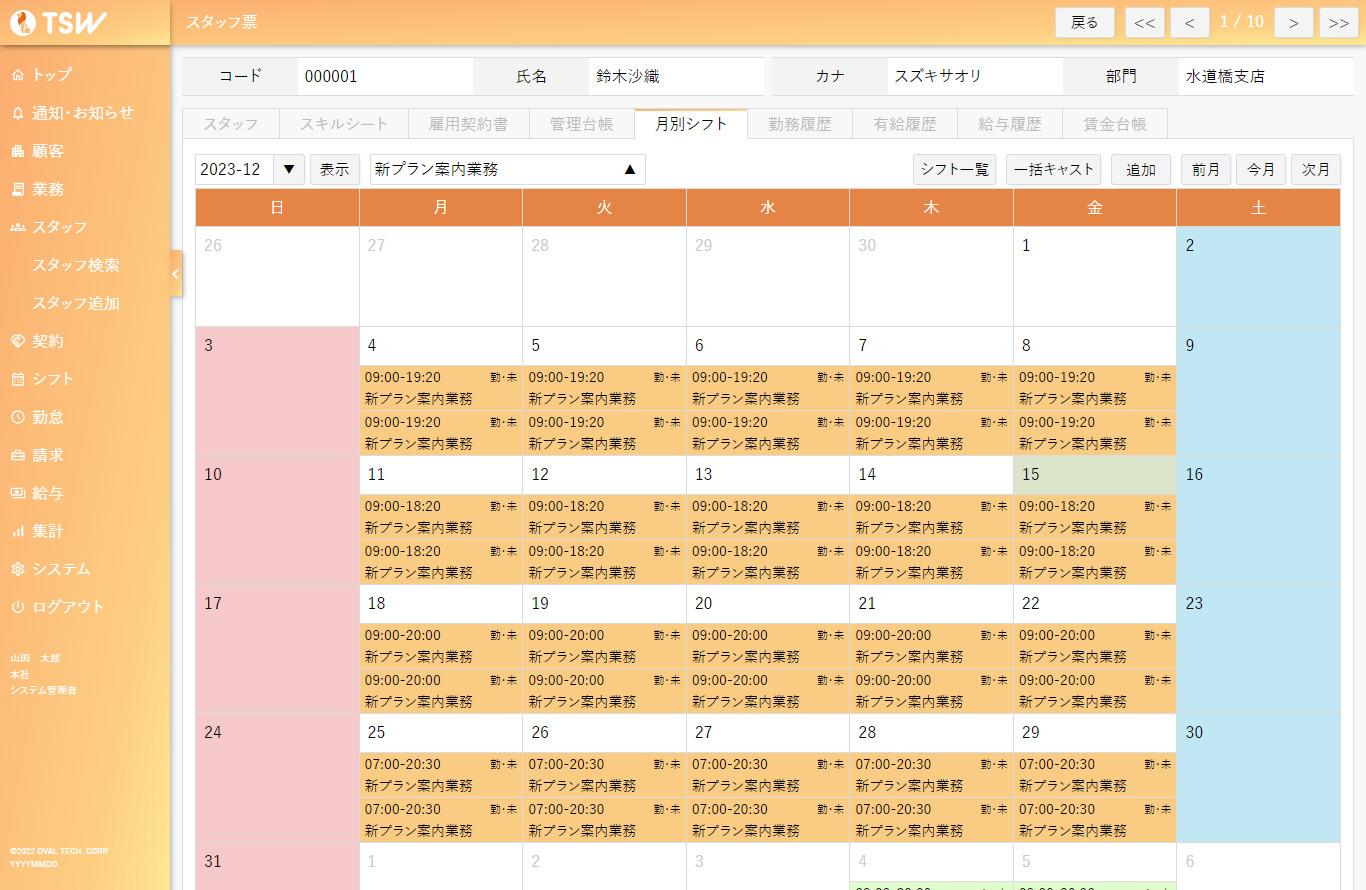Collapse the sidebar with the chevron handle
This screenshot has width=1366, height=890.
176,273
